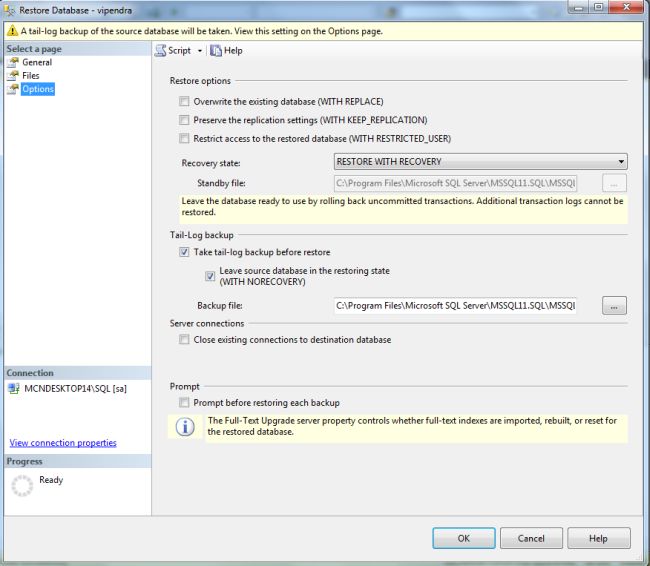Click the Restore Database title bar icon

coord(10,10)
